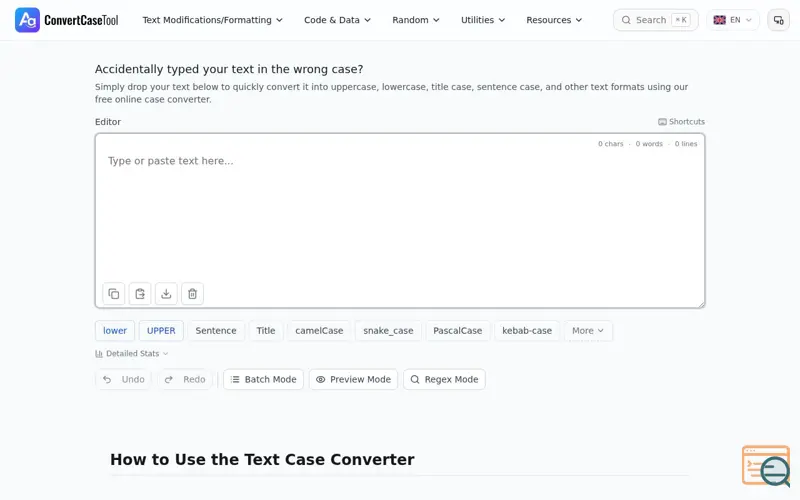
Task: Open the Random menu
Action: (x=415, y=20)
